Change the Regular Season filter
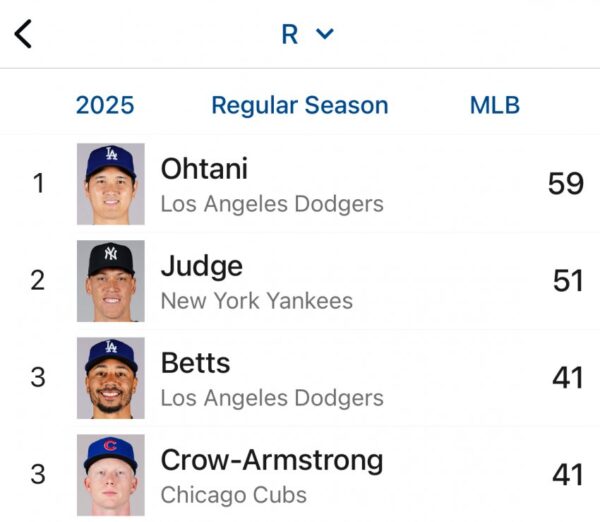This screenshot has width=600, height=522. (299, 105)
